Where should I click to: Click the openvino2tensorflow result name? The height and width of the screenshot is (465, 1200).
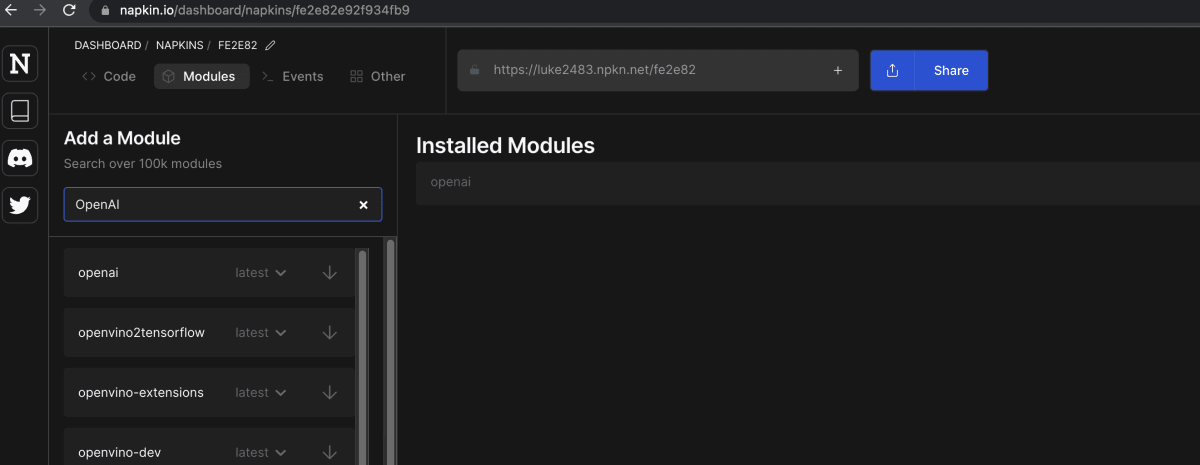141,333
